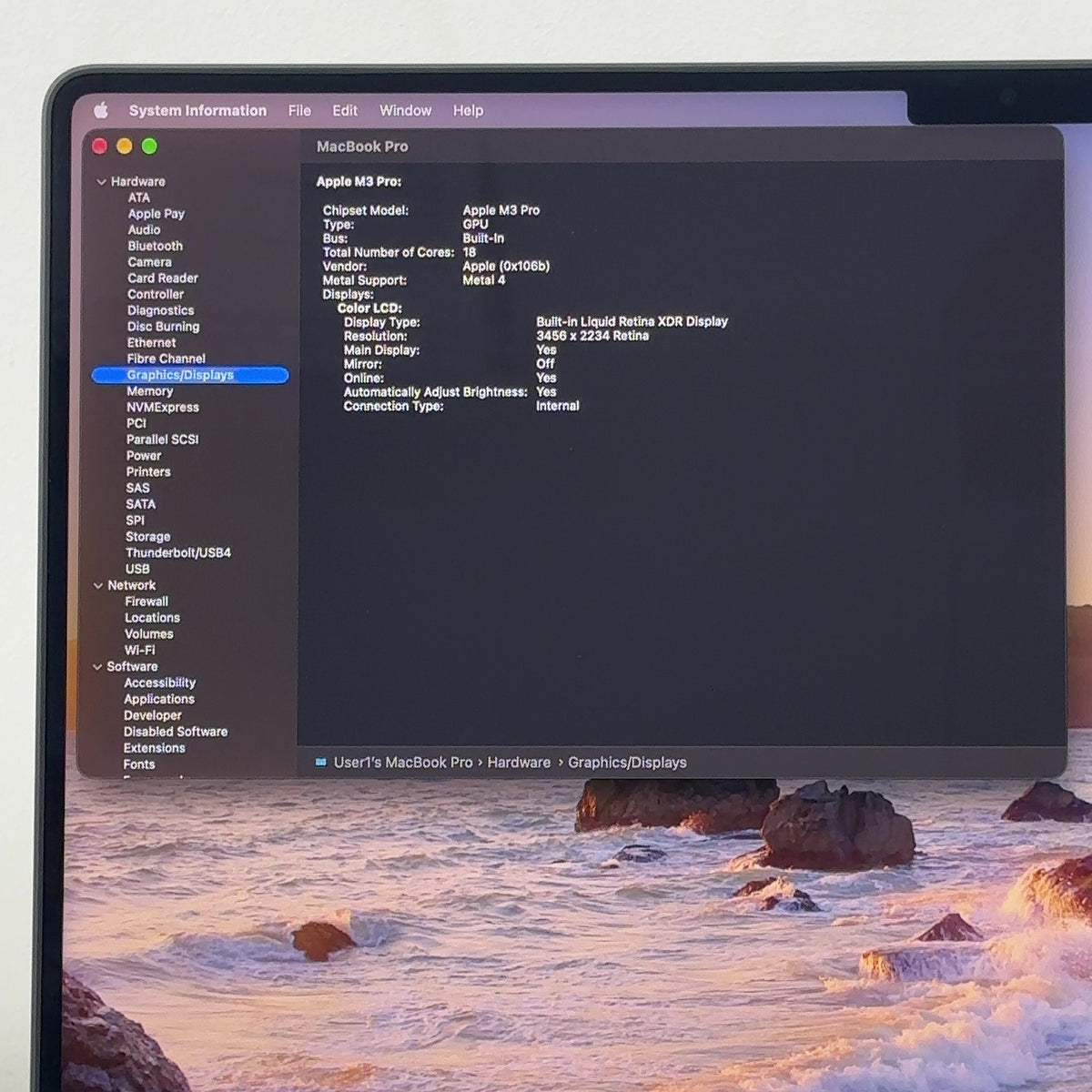Click the red close window button
This screenshot has width=1092, height=1092.
[x=100, y=147]
